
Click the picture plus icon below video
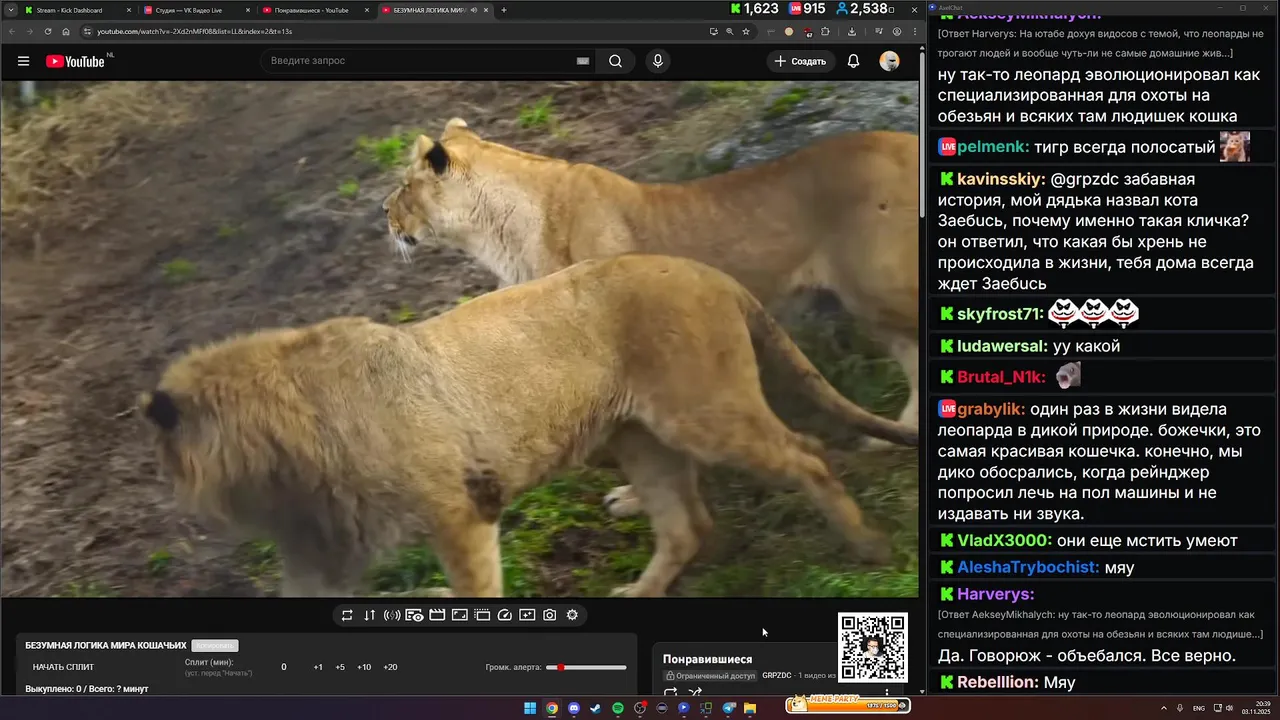[527, 615]
